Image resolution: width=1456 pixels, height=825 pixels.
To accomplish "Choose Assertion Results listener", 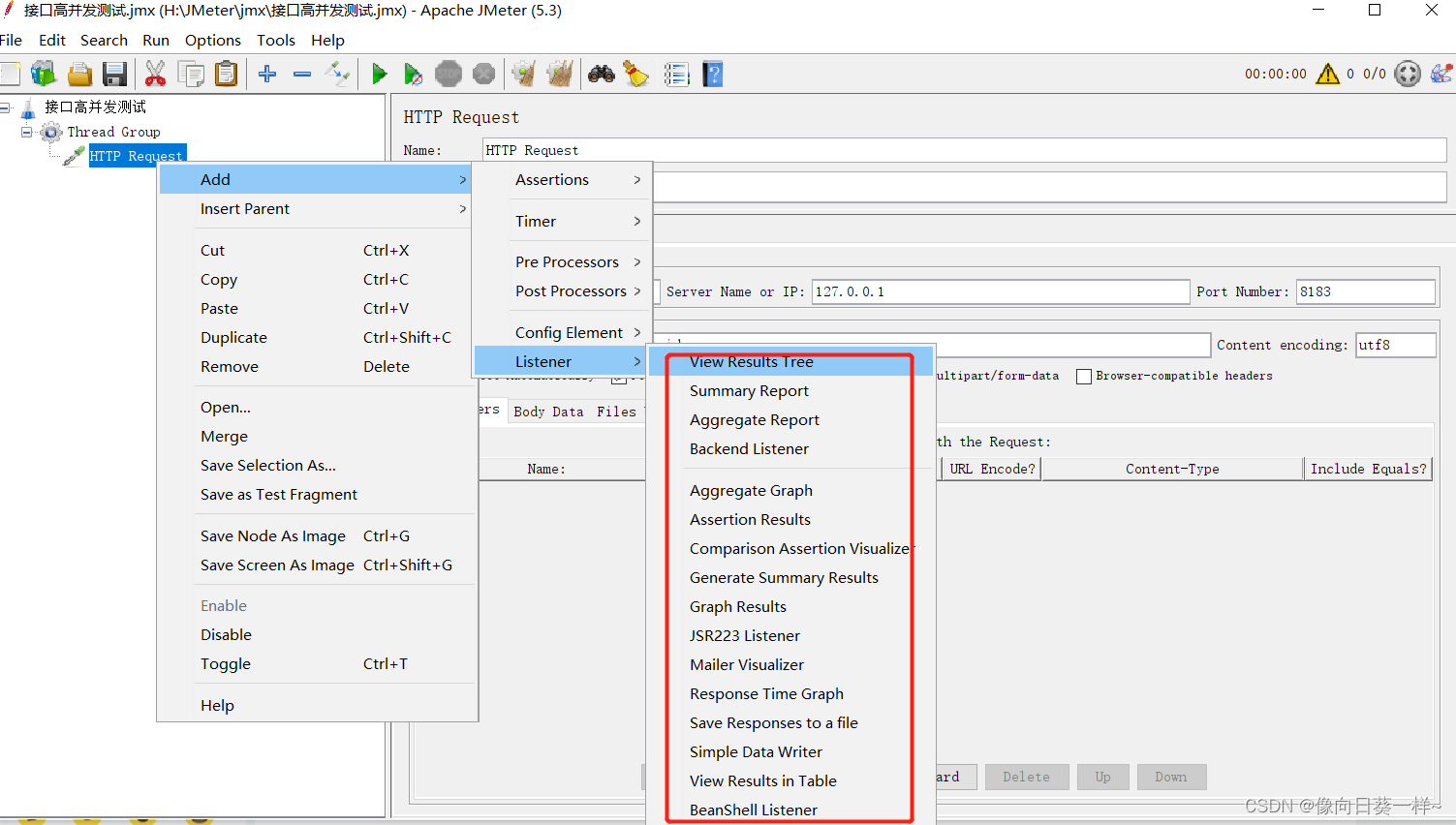I will (x=790, y=520).
